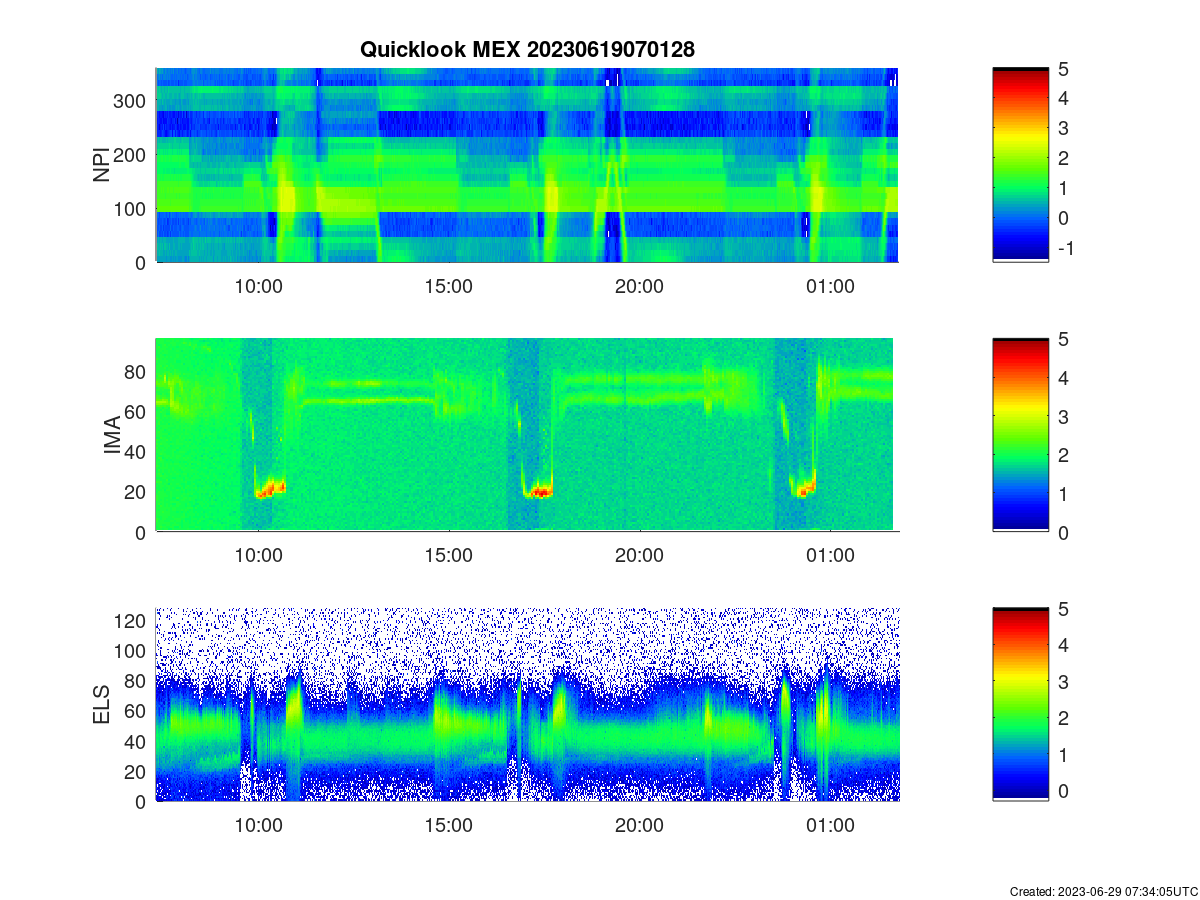The image size is (1200, 900).
Task: Click the 3 label on IMA colorbar
Action: [x=1062, y=416]
